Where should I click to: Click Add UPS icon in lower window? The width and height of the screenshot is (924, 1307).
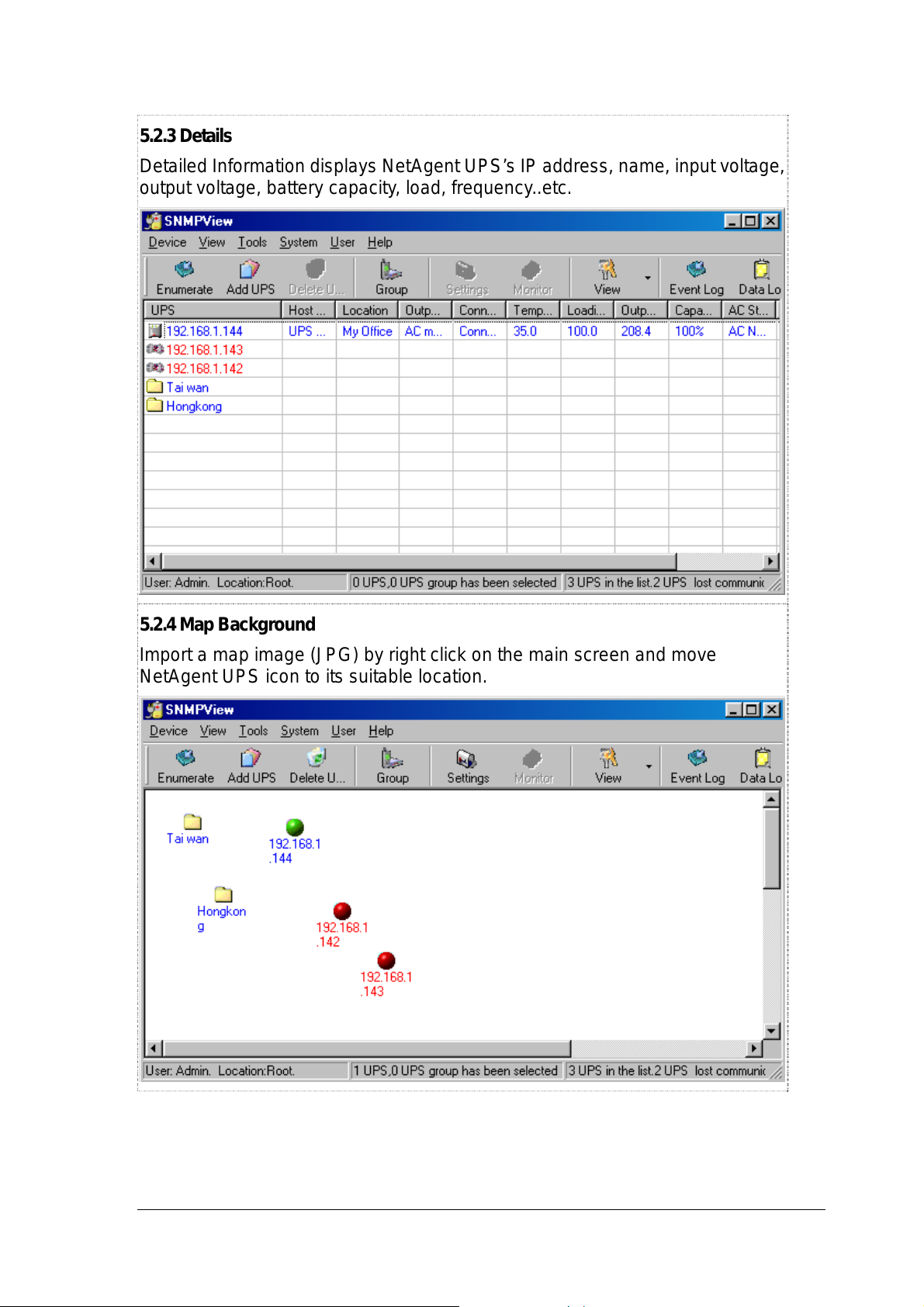pyautogui.click(x=251, y=758)
